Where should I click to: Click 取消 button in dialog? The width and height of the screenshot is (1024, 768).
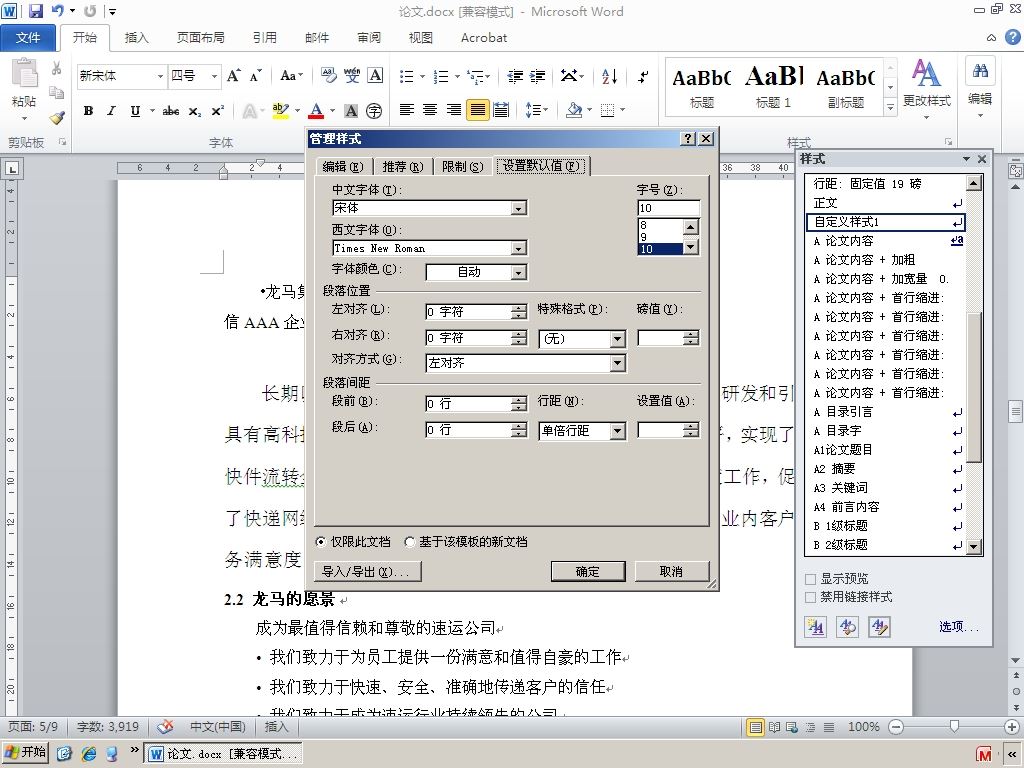[x=671, y=571]
